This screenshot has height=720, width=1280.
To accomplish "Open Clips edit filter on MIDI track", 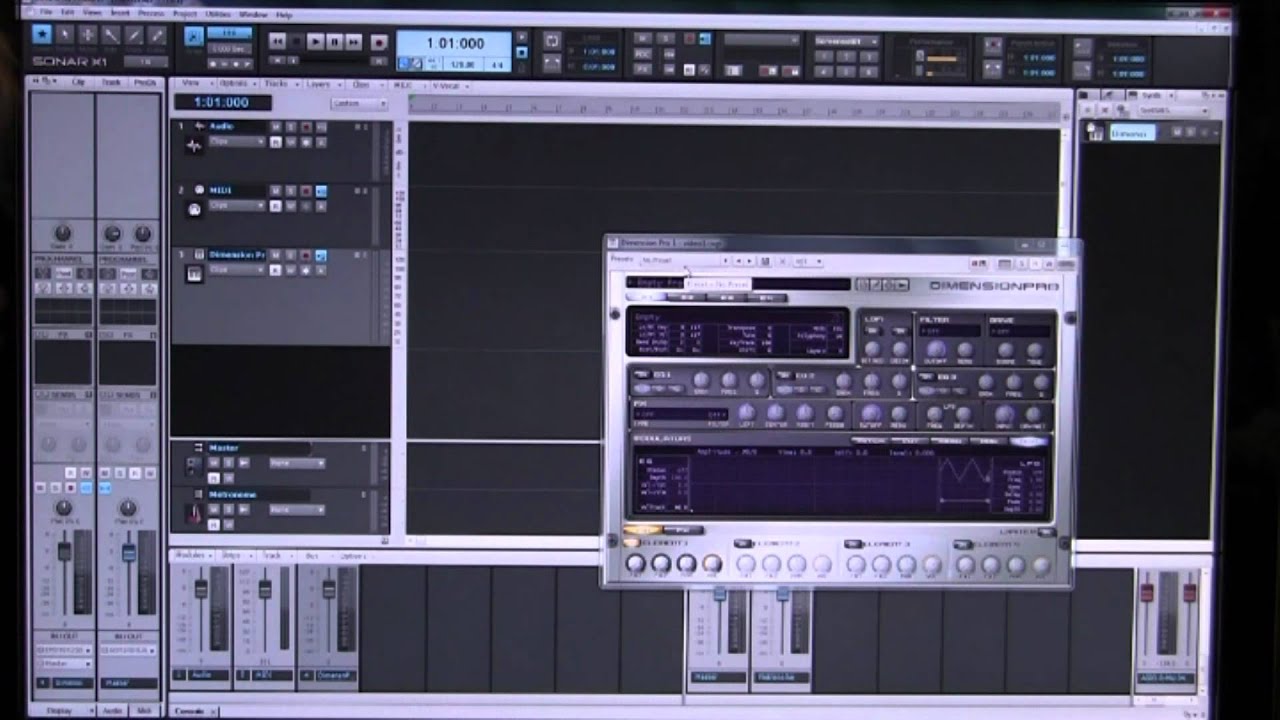I will click(x=237, y=205).
